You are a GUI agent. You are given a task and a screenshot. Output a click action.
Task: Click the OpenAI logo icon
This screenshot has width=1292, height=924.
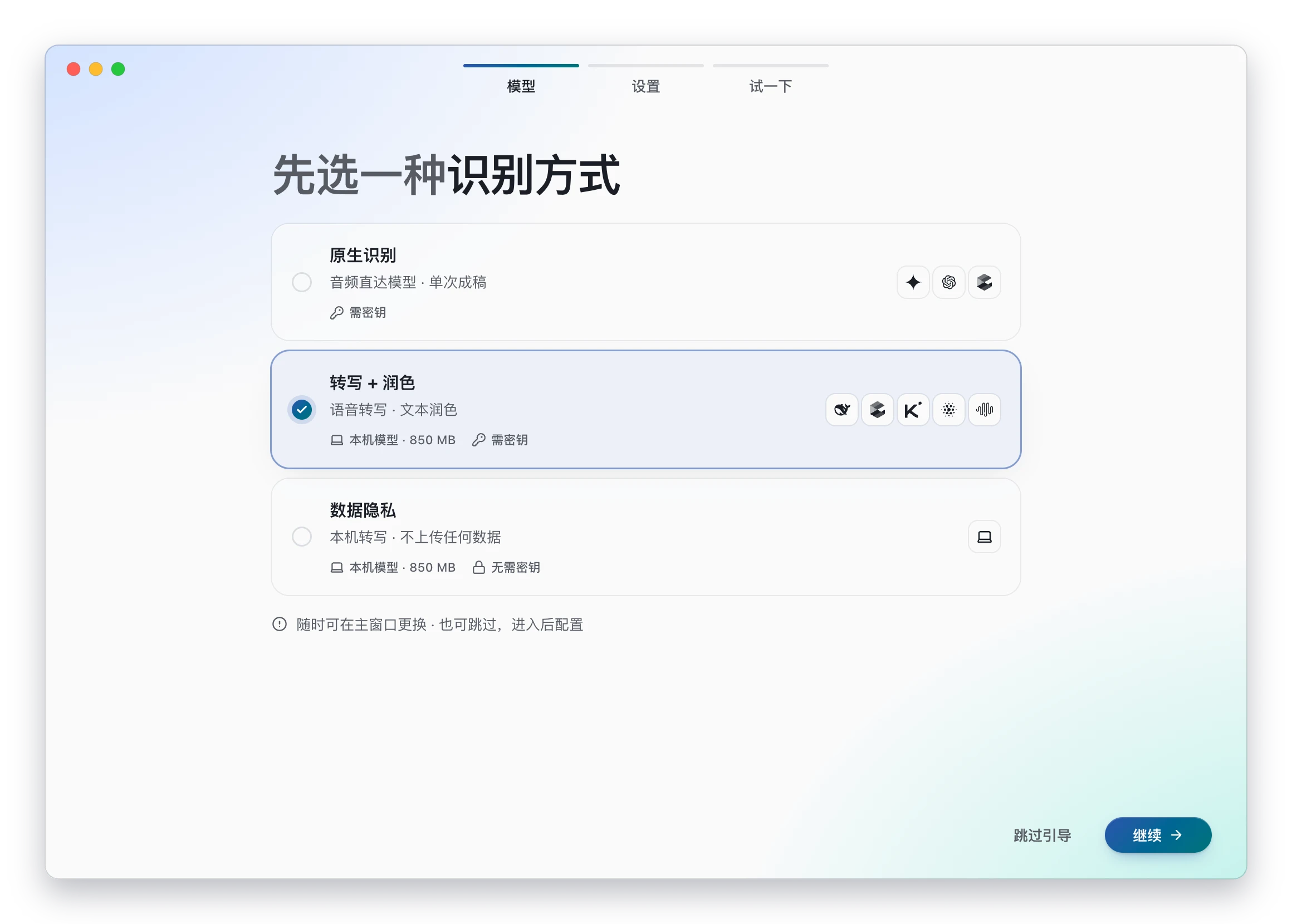click(949, 282)
